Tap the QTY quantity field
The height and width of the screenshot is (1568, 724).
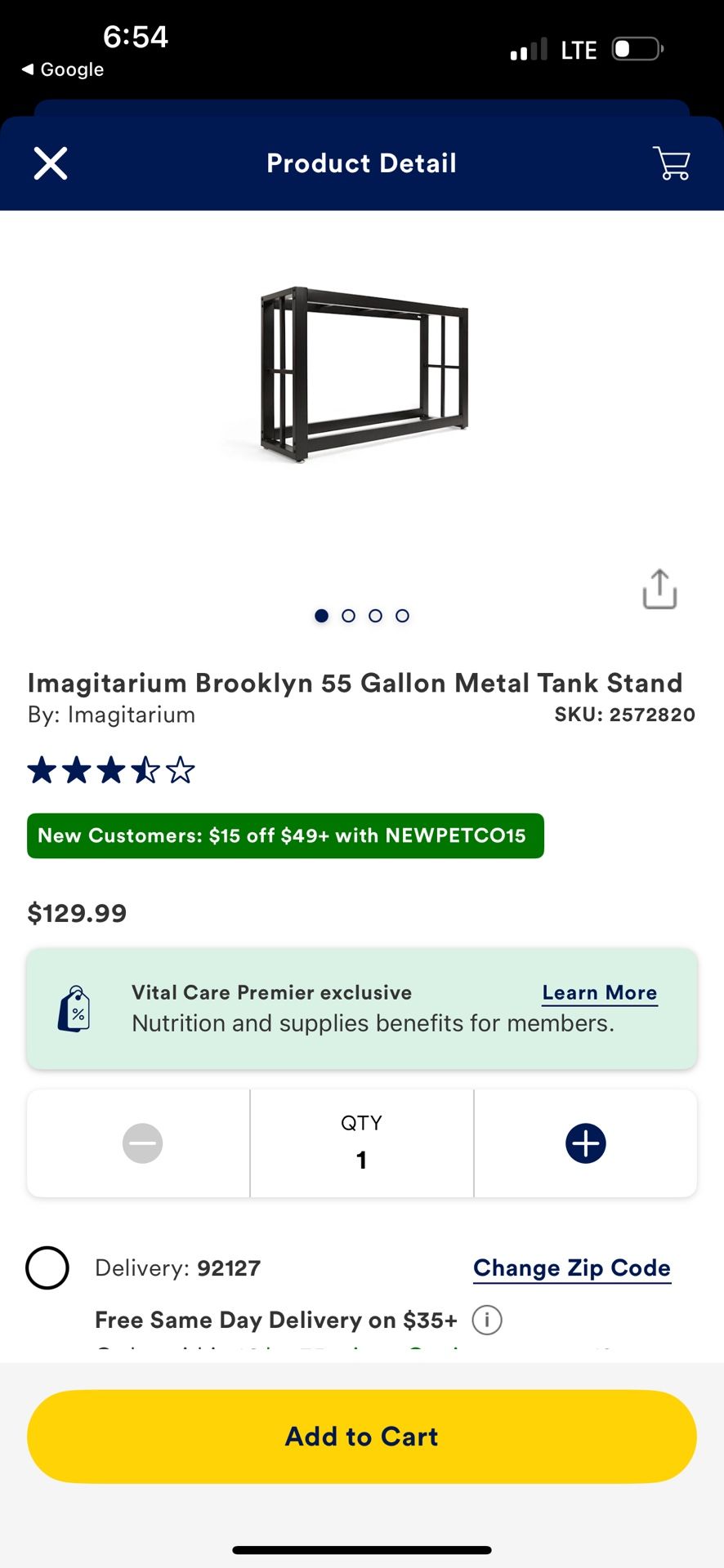(361, 1143)
